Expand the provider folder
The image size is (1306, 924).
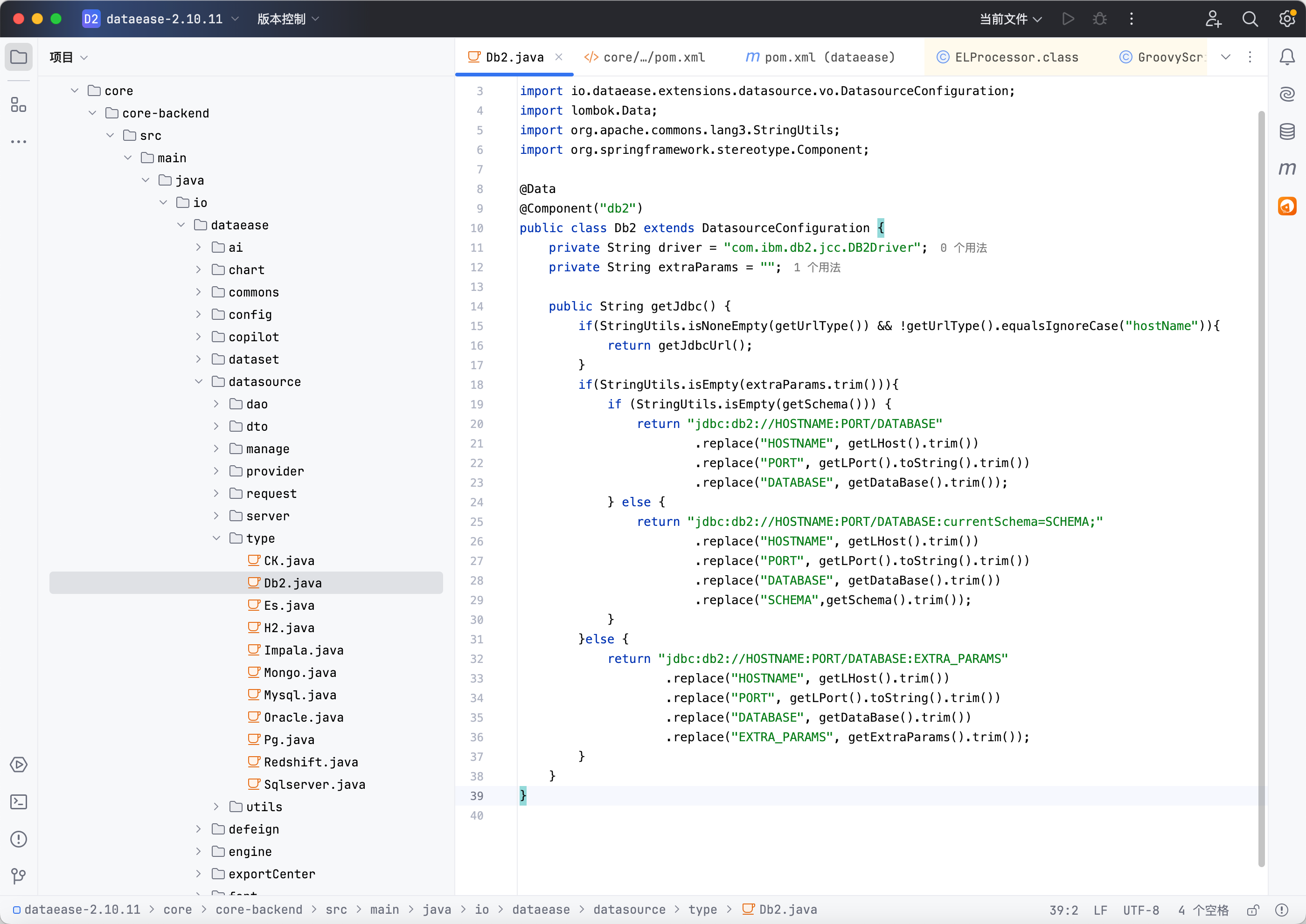pyautogui.click(x=216, y=470)
